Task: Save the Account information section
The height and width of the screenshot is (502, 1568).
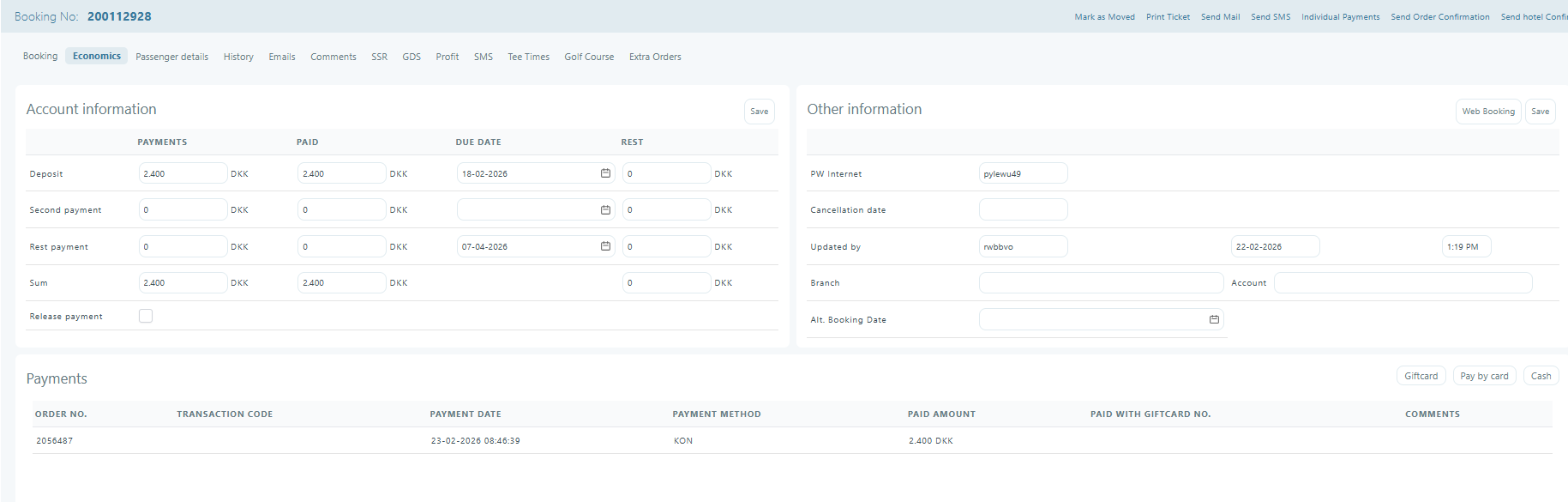Action: click(759, 112)
